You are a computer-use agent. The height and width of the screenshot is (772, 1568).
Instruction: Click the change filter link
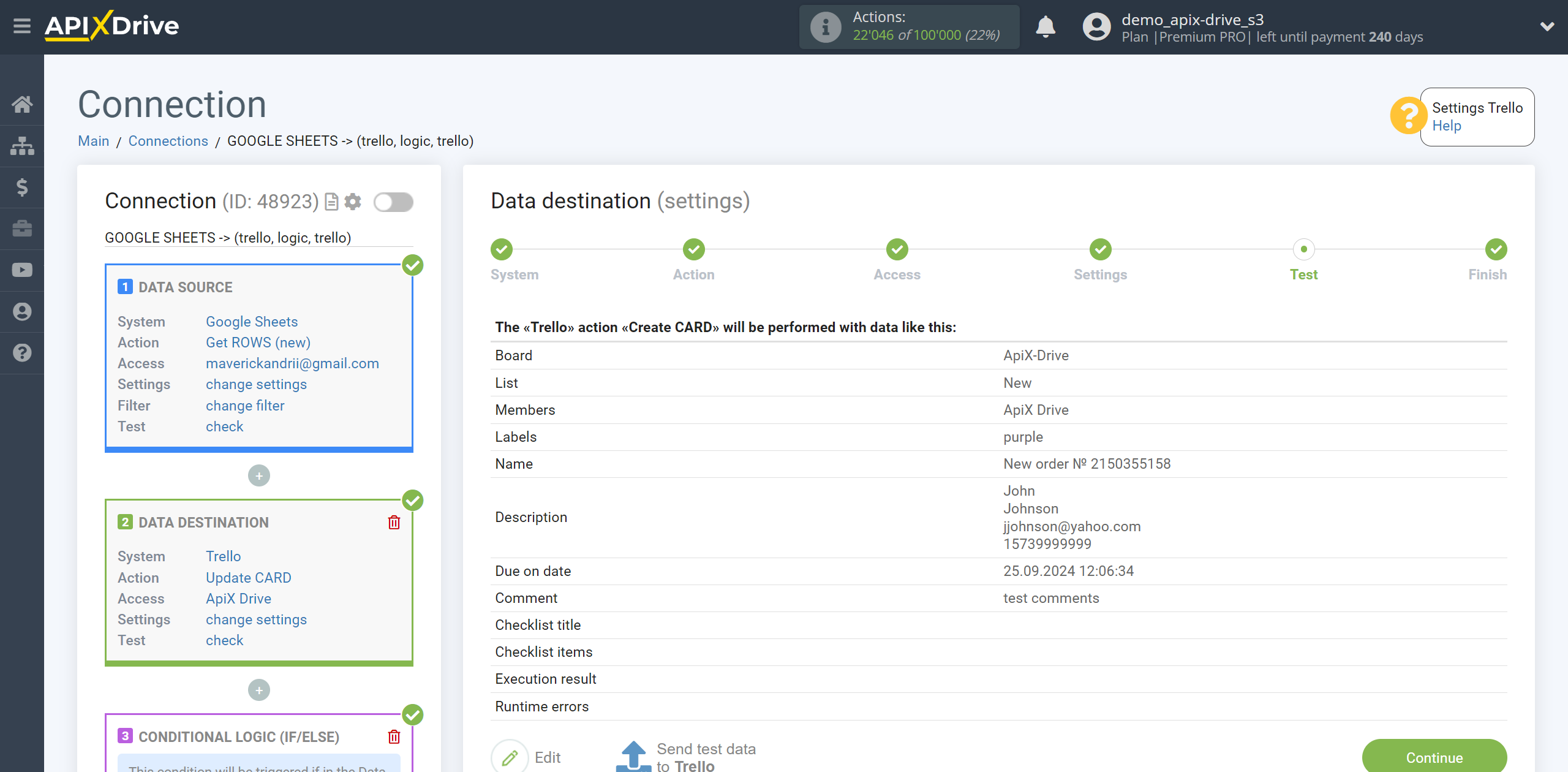tap(245, 406)
